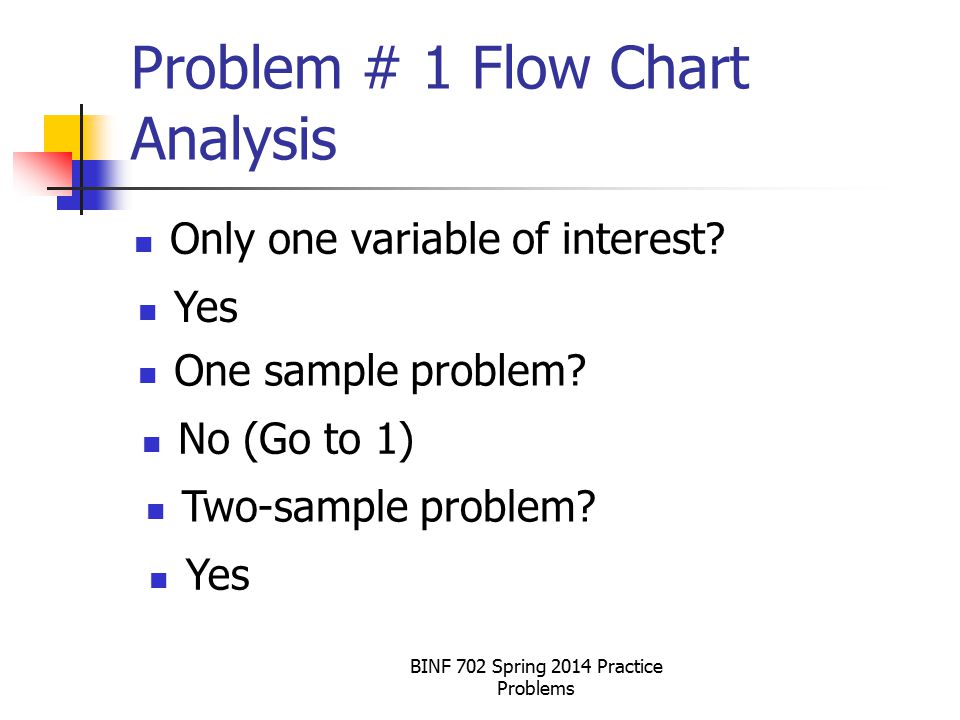Click the text 'One sample problem?'
This screenshot has height=720, width=960.
(380, 372)
